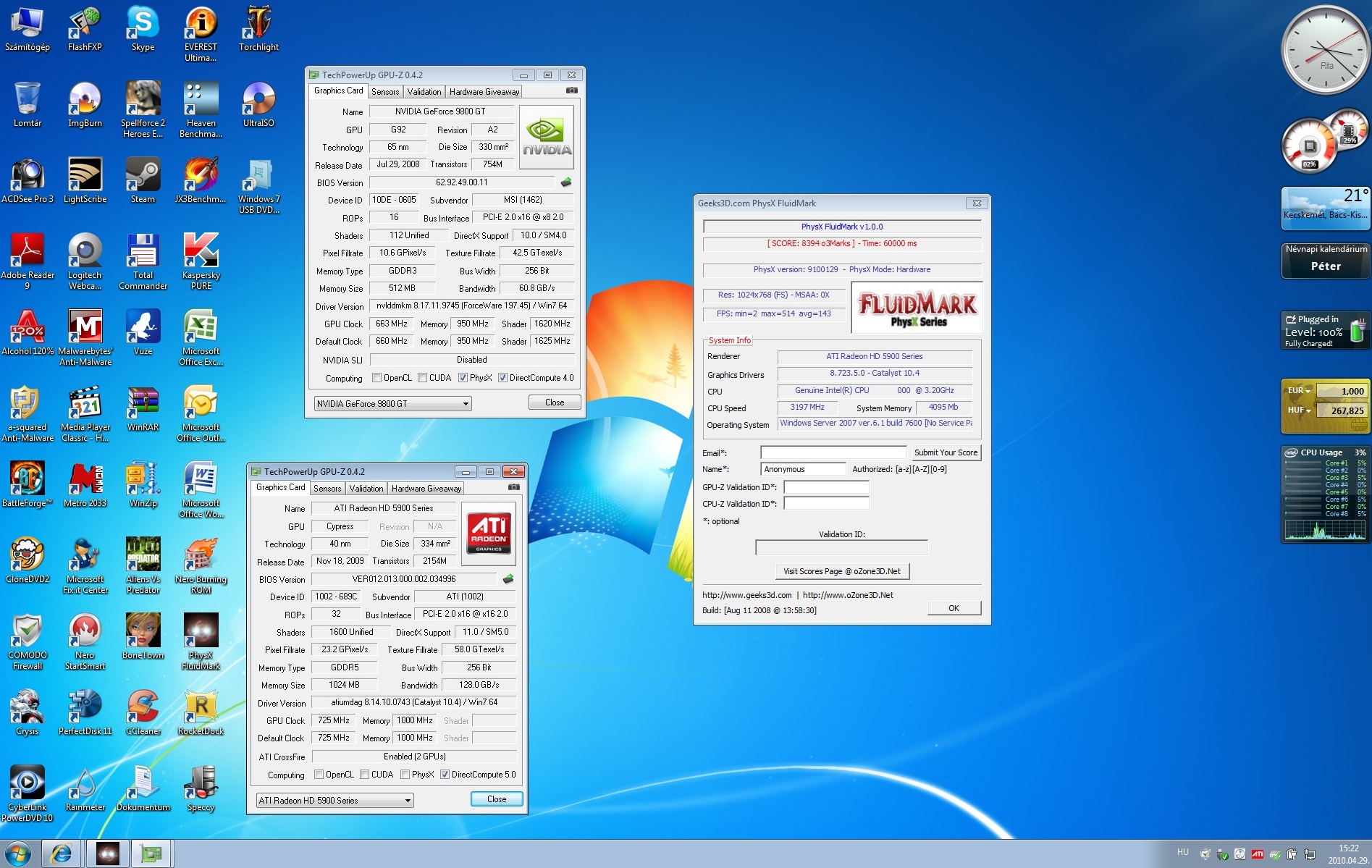This screenshot has width=1372, height=868.
Task: Open Hardware Giveaway tab in NVIDIA GPU-Z
Action: click(x=484, y=92)
